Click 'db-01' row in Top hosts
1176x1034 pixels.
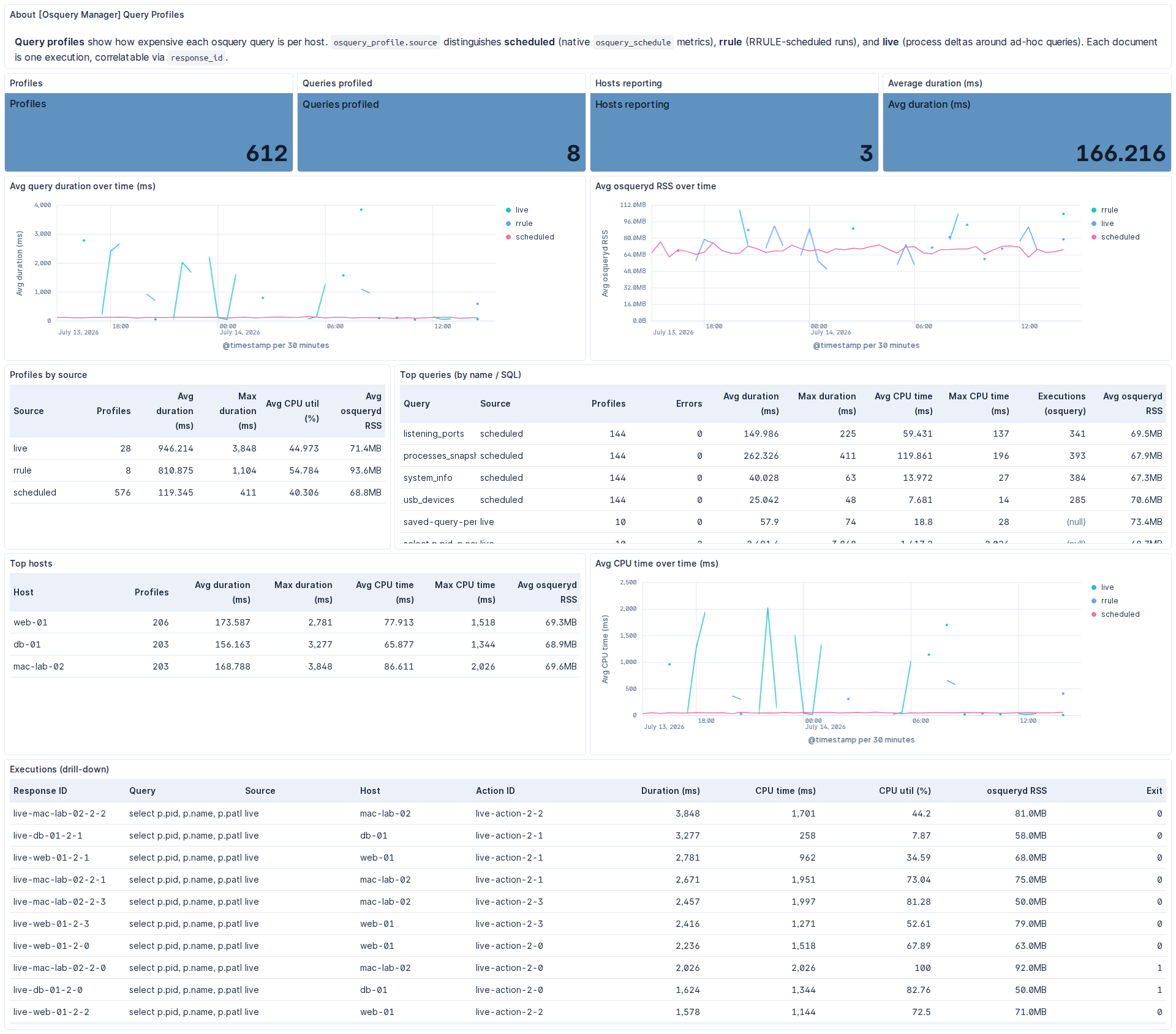click(x=295, y=644)
